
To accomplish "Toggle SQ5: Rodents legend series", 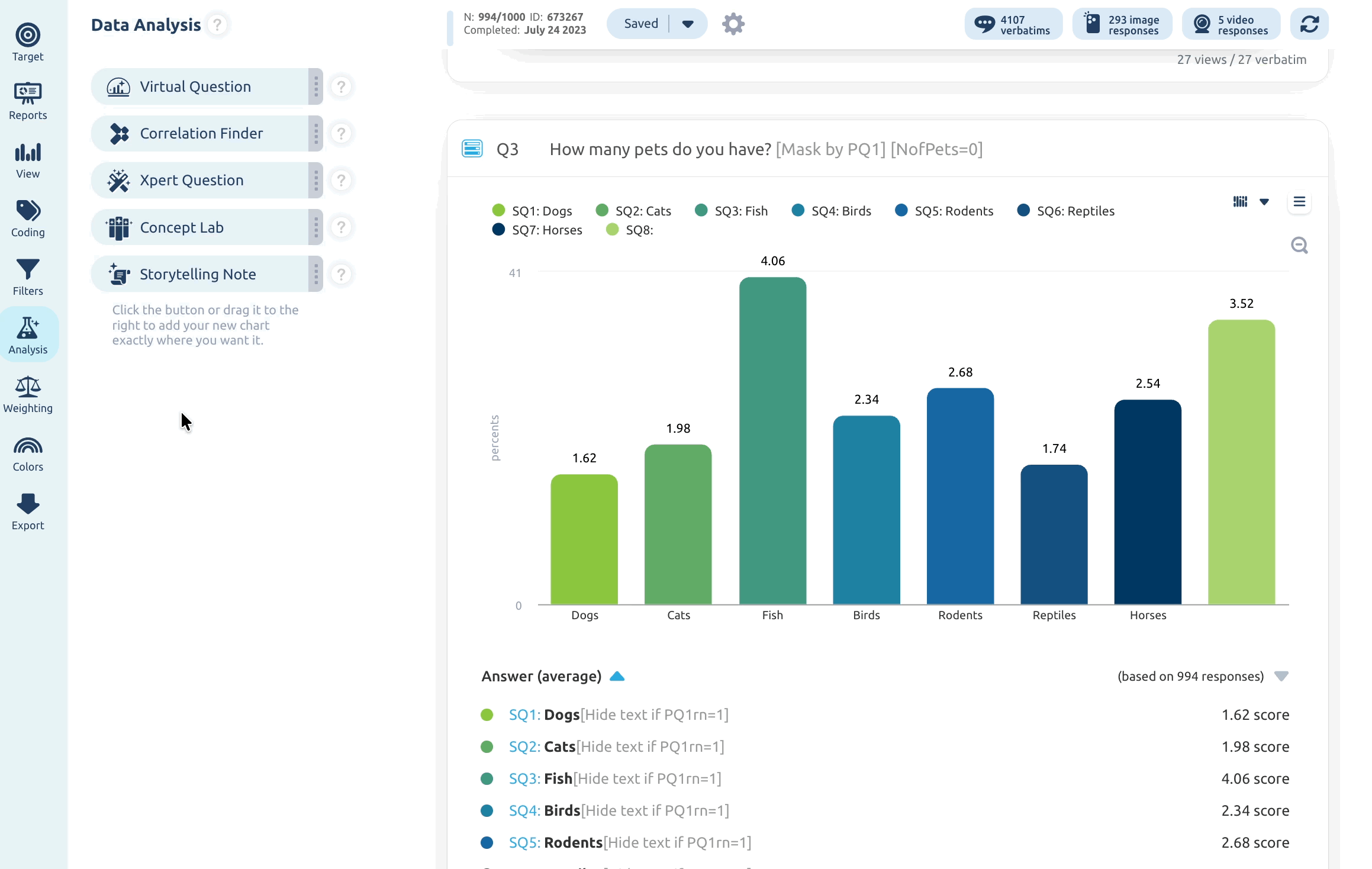I will point(944,211).
